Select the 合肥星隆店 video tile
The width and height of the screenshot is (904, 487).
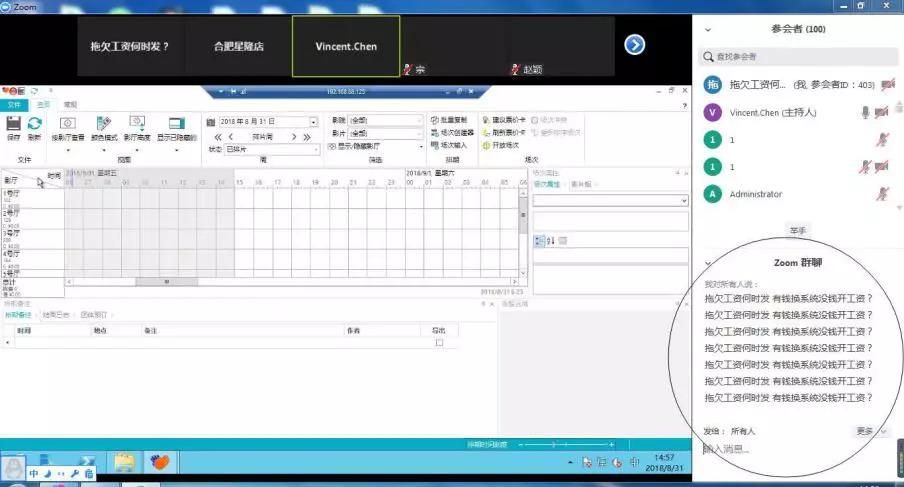click(x=239, y=46)
